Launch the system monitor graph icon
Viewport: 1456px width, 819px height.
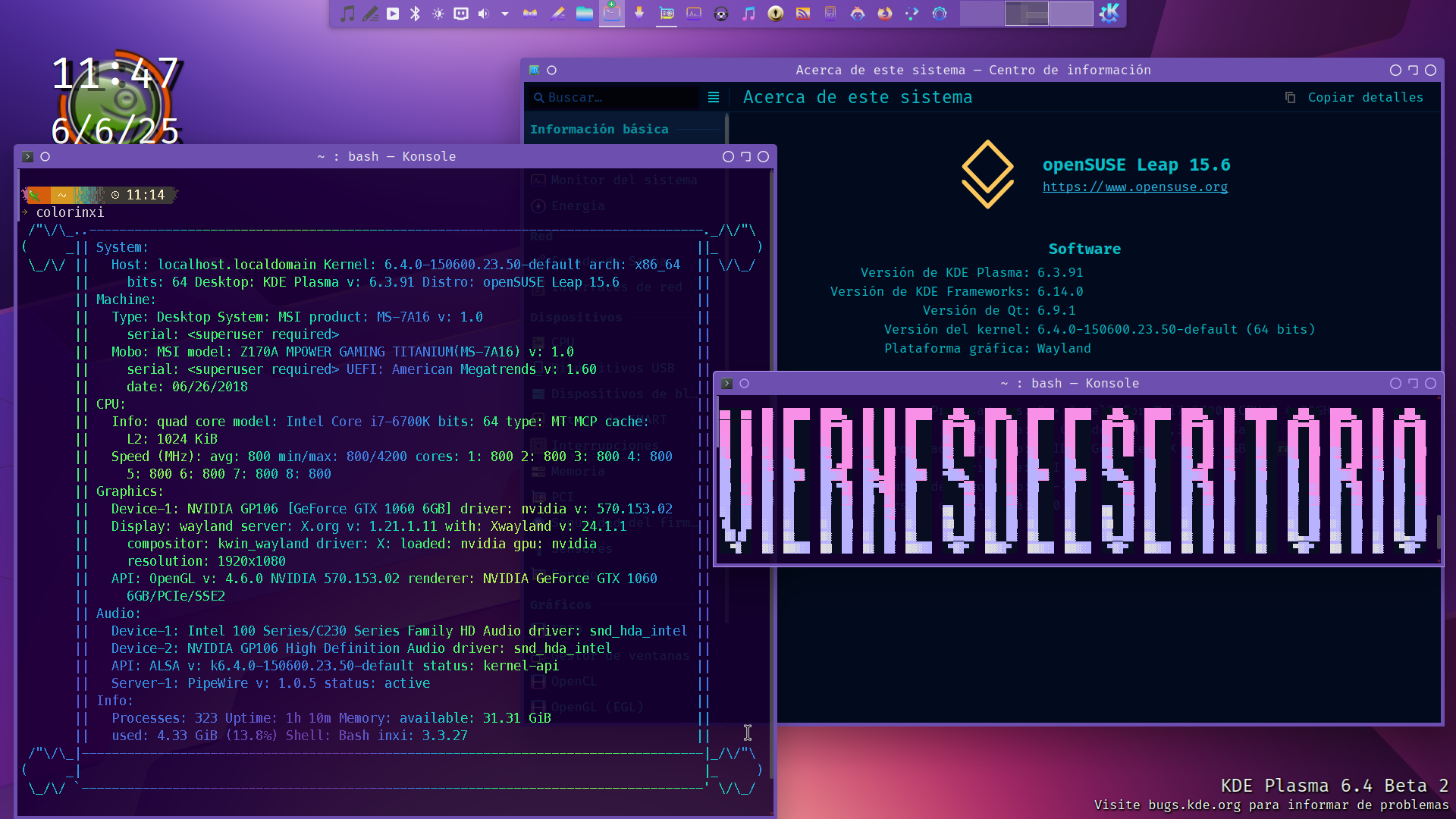point(694,14)
